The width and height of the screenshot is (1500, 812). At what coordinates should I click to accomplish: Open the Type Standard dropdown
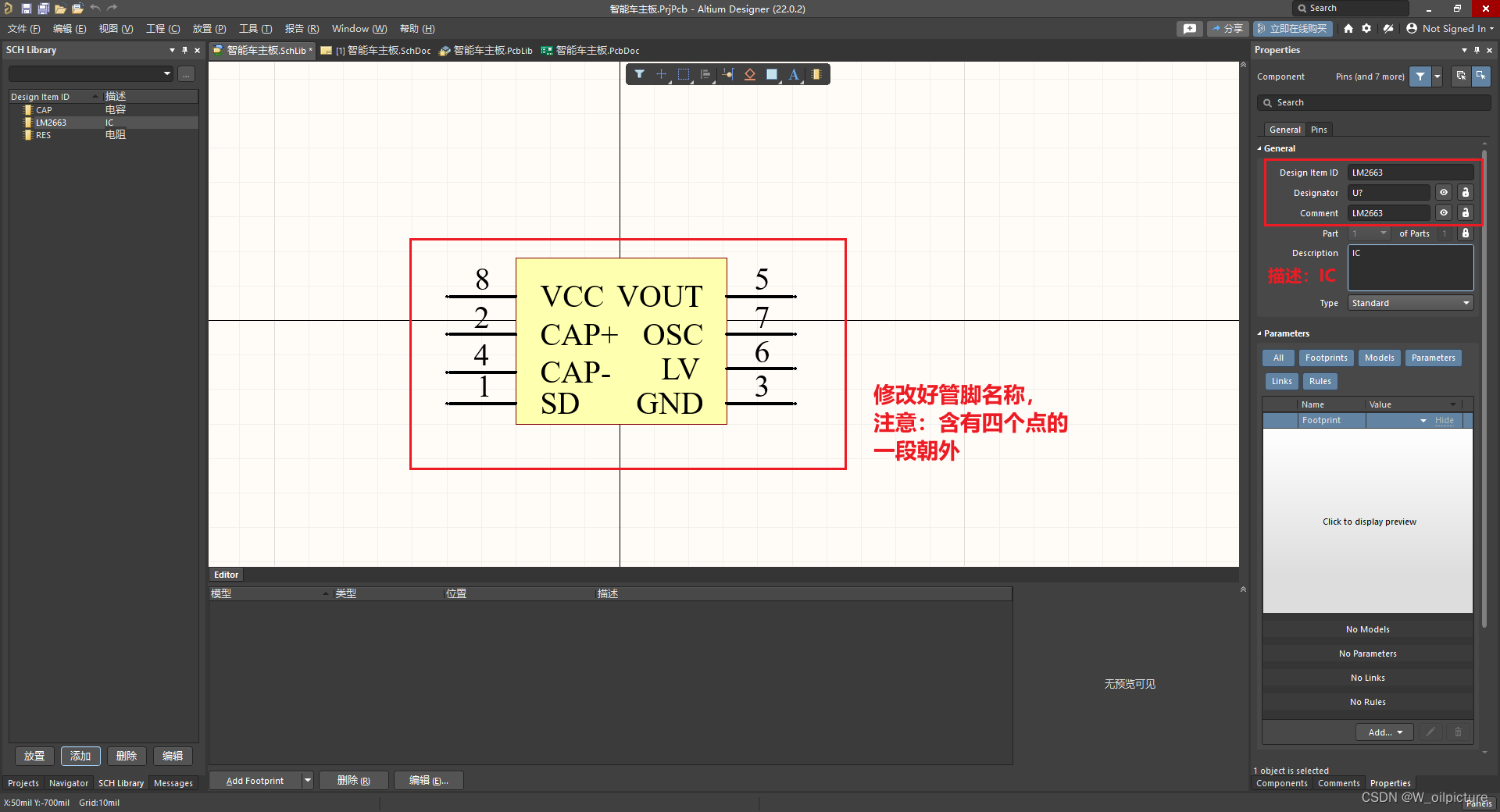click(x=1410, y=303)
